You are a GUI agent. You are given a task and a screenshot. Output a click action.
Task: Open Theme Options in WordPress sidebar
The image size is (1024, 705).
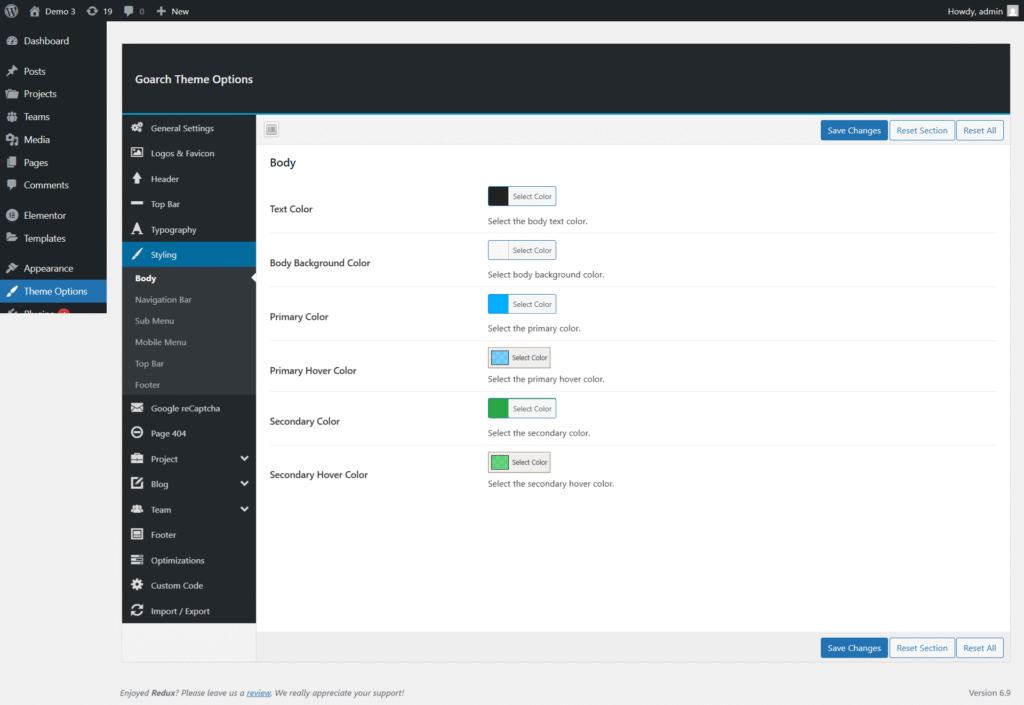point(53,291)
